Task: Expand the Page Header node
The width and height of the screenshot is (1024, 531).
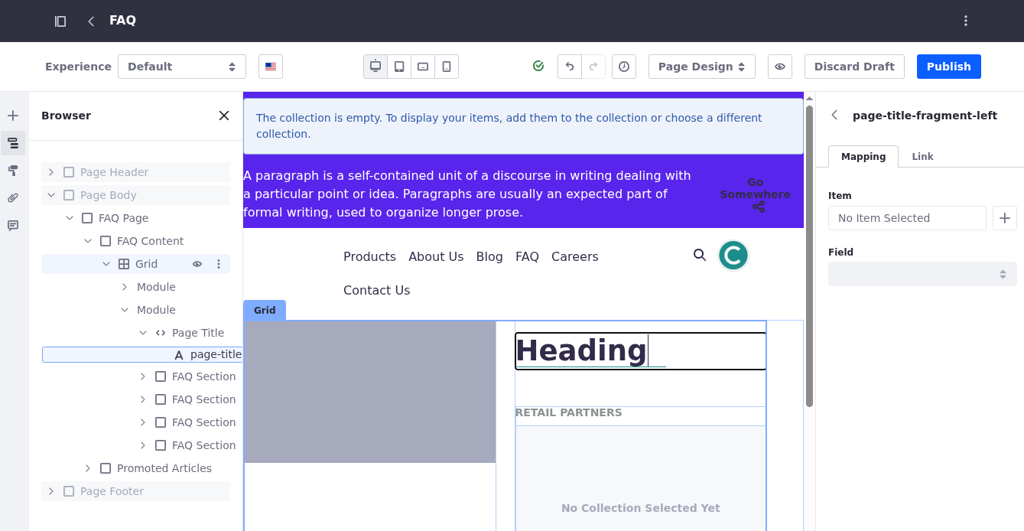Action: click(51, 172)
